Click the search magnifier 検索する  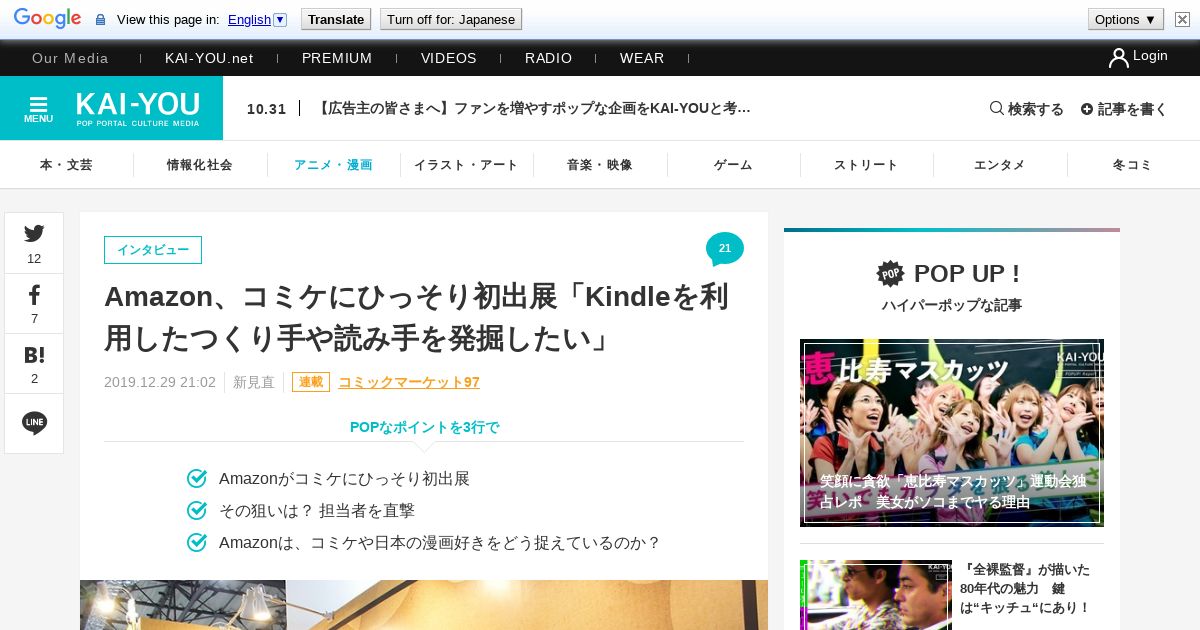1027,108
